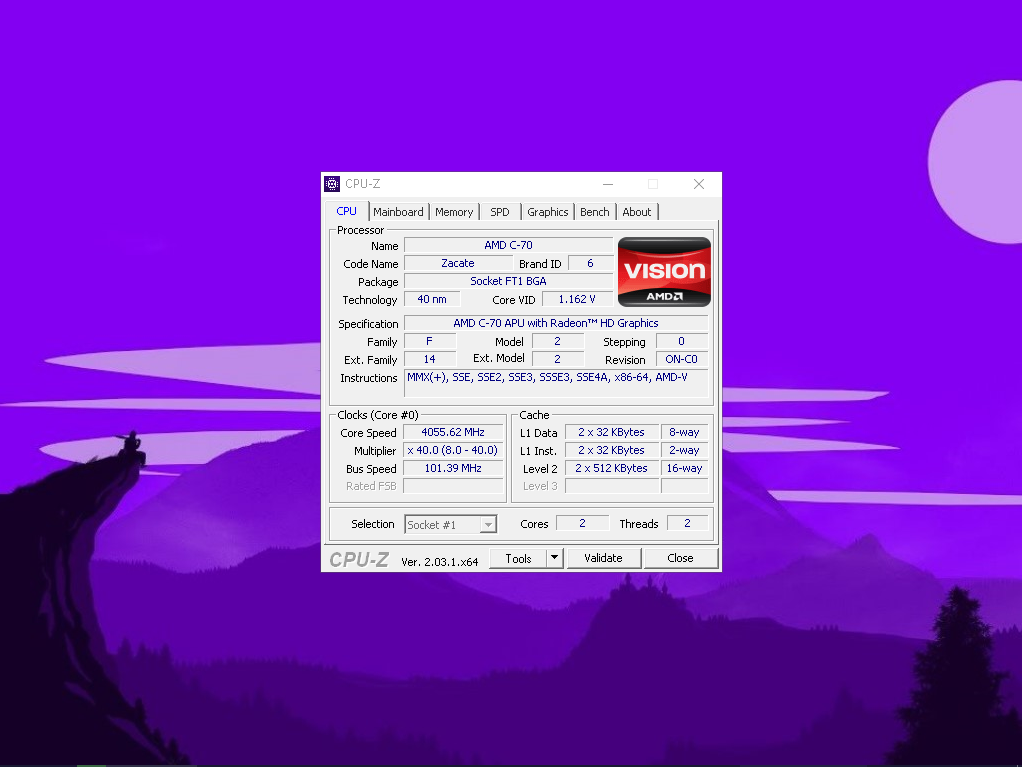The width and height of the screenshot is (1022, 767).
Task: Show the About tab
Action: (x=637, y=212)
